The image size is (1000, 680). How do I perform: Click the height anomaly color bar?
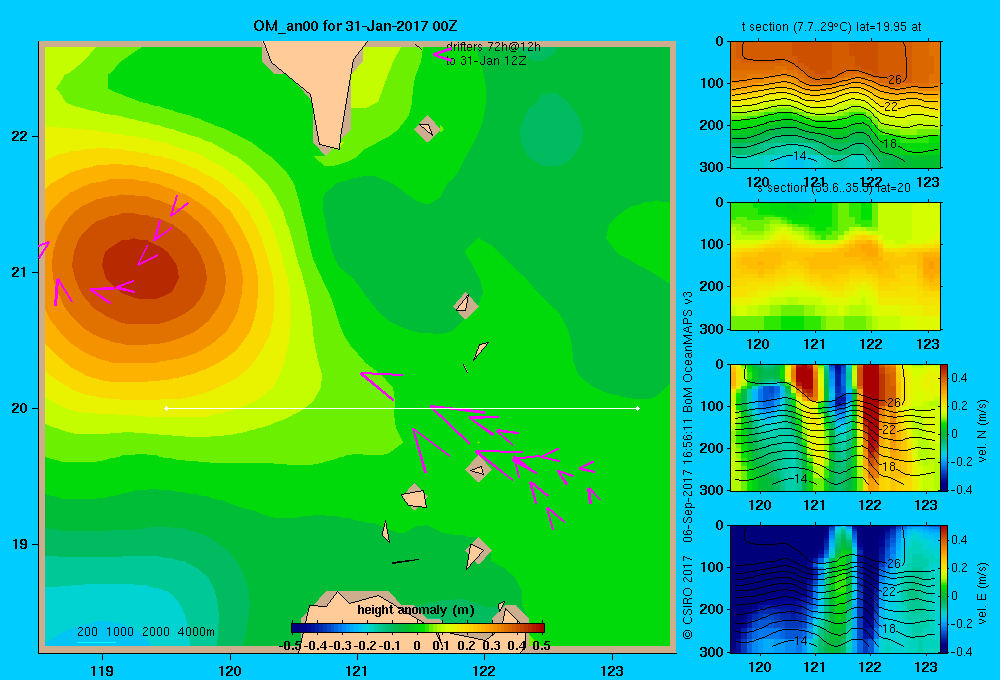tap(418, 628)
